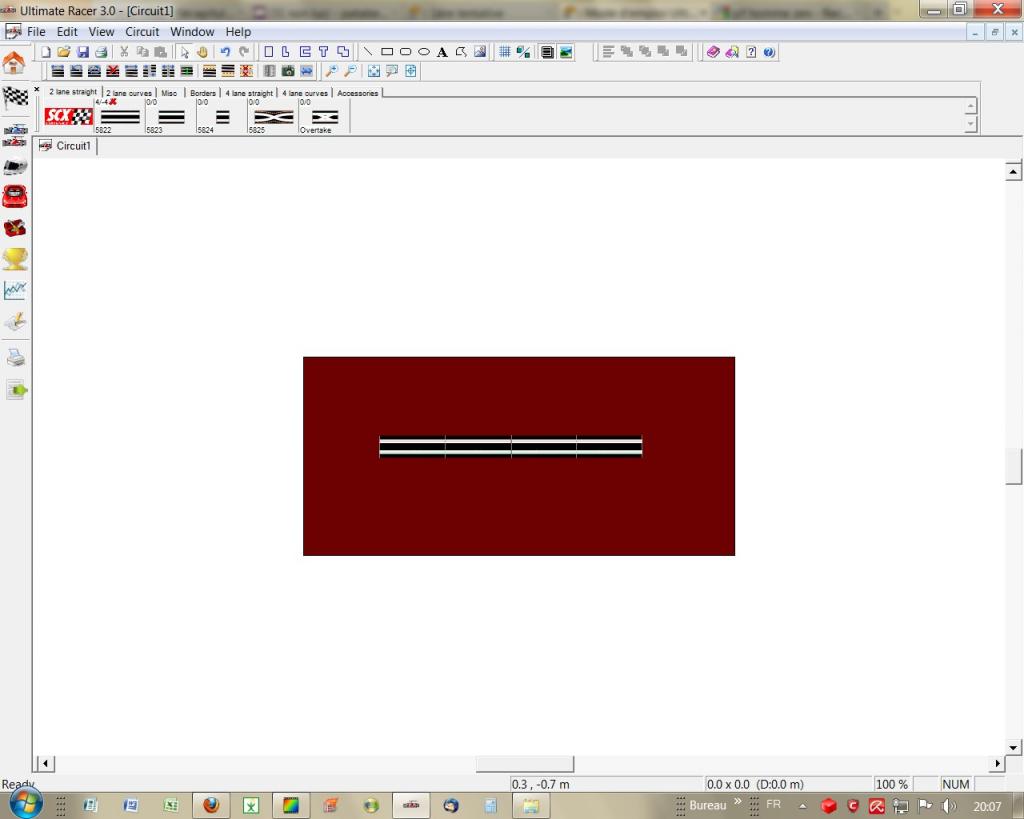Switch to the 2 lane curves tab
1024x819 pixels.
129,93
